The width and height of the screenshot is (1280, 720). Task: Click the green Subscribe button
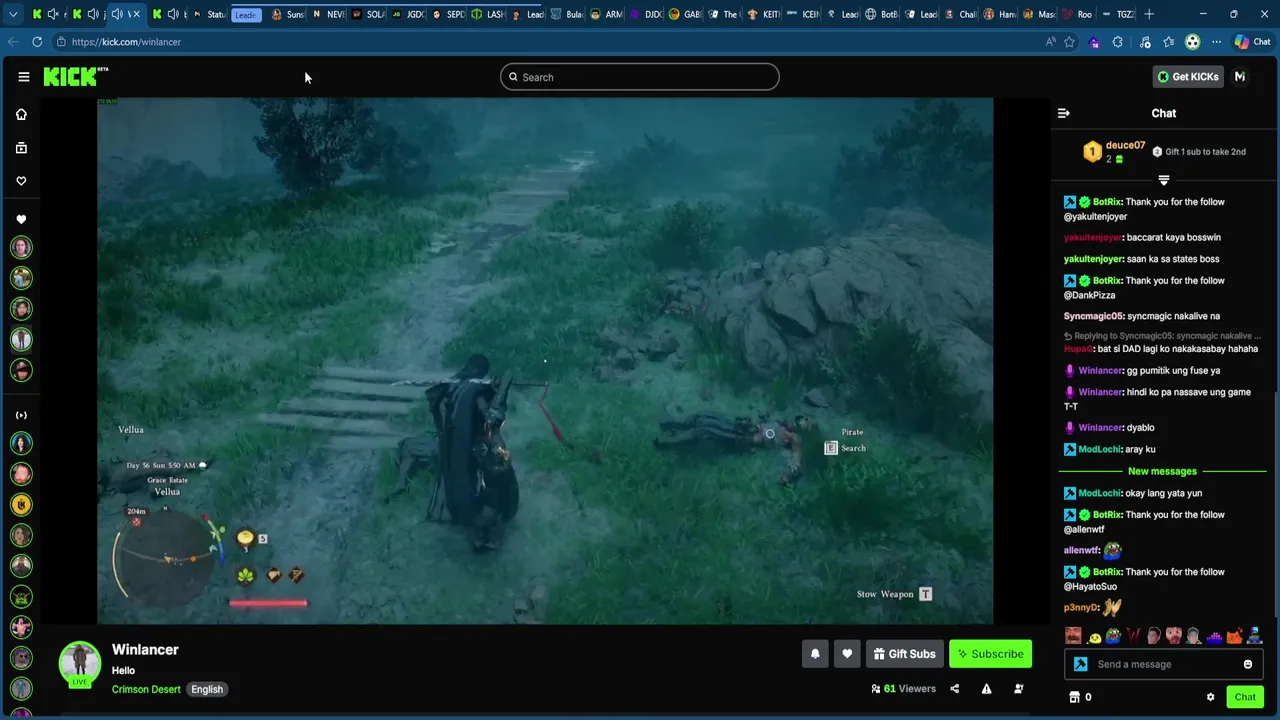(990, 654)
